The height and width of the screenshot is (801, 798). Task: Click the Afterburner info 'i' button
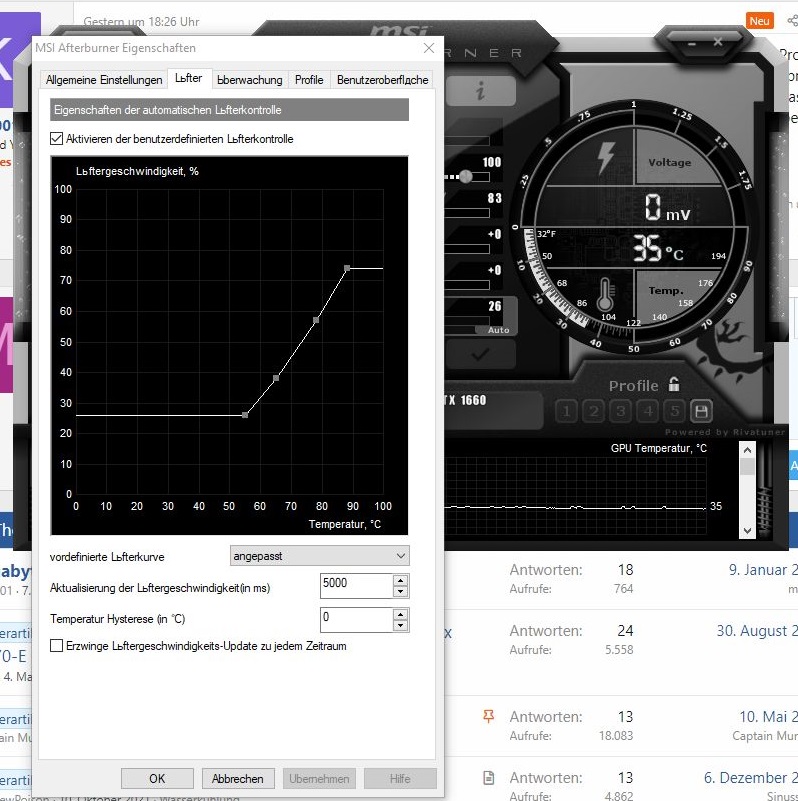pyautogui.click(x=480, y=91)
